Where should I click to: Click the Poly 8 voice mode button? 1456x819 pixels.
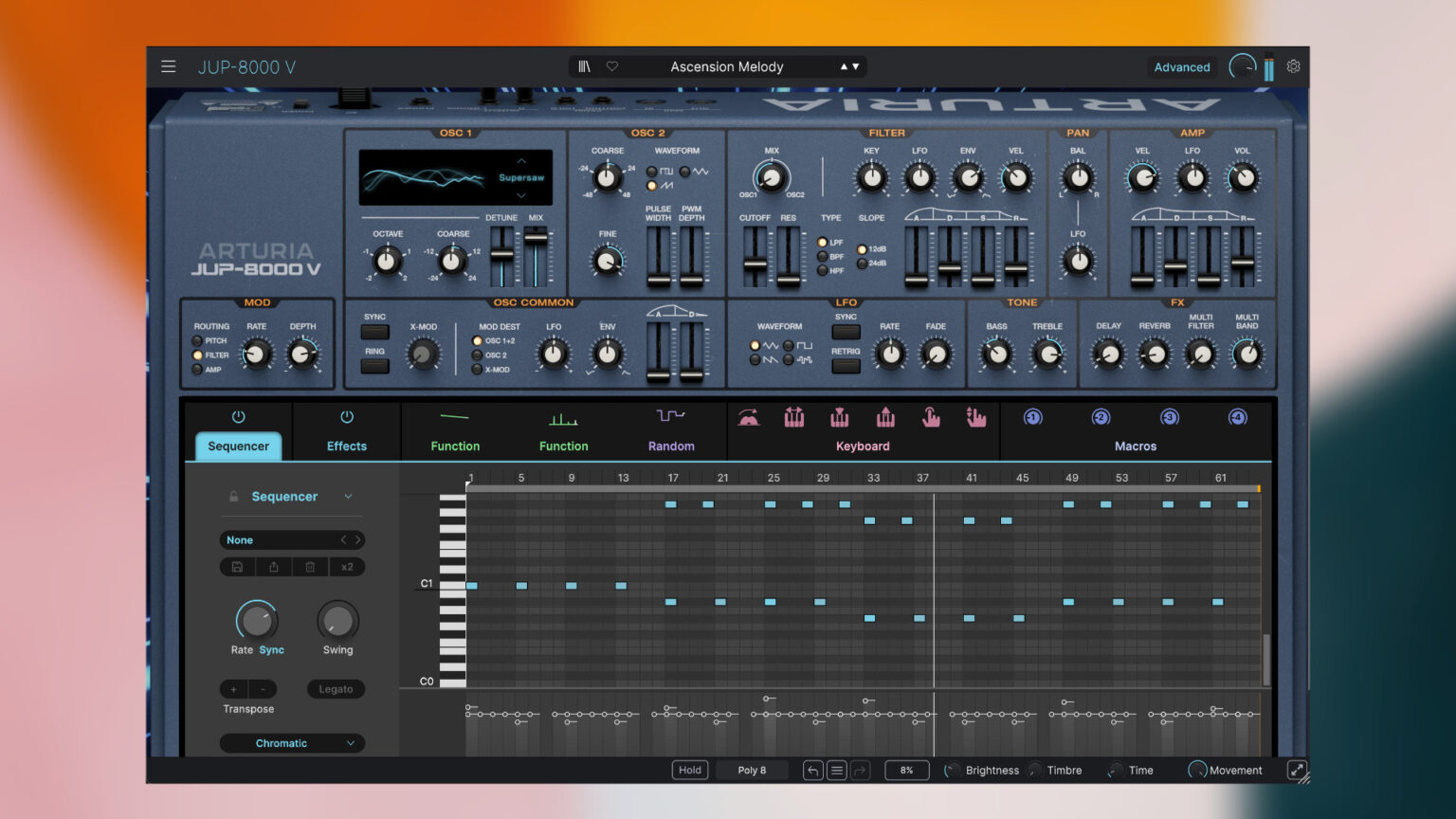click(x=752, y=770)
